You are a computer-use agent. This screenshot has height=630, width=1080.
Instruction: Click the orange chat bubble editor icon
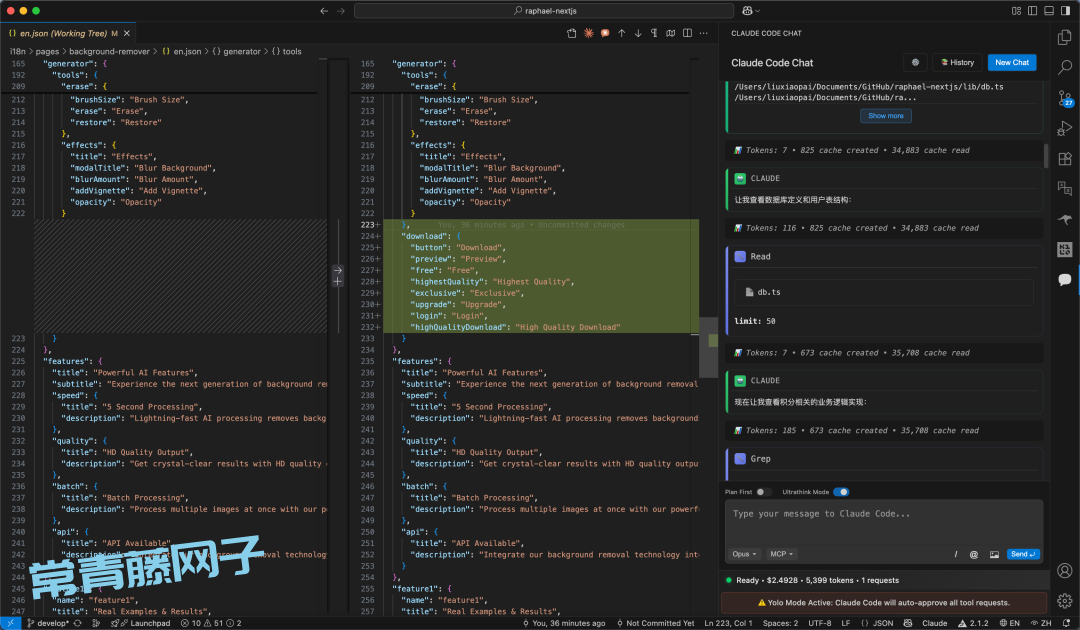(x=605, y=33)
